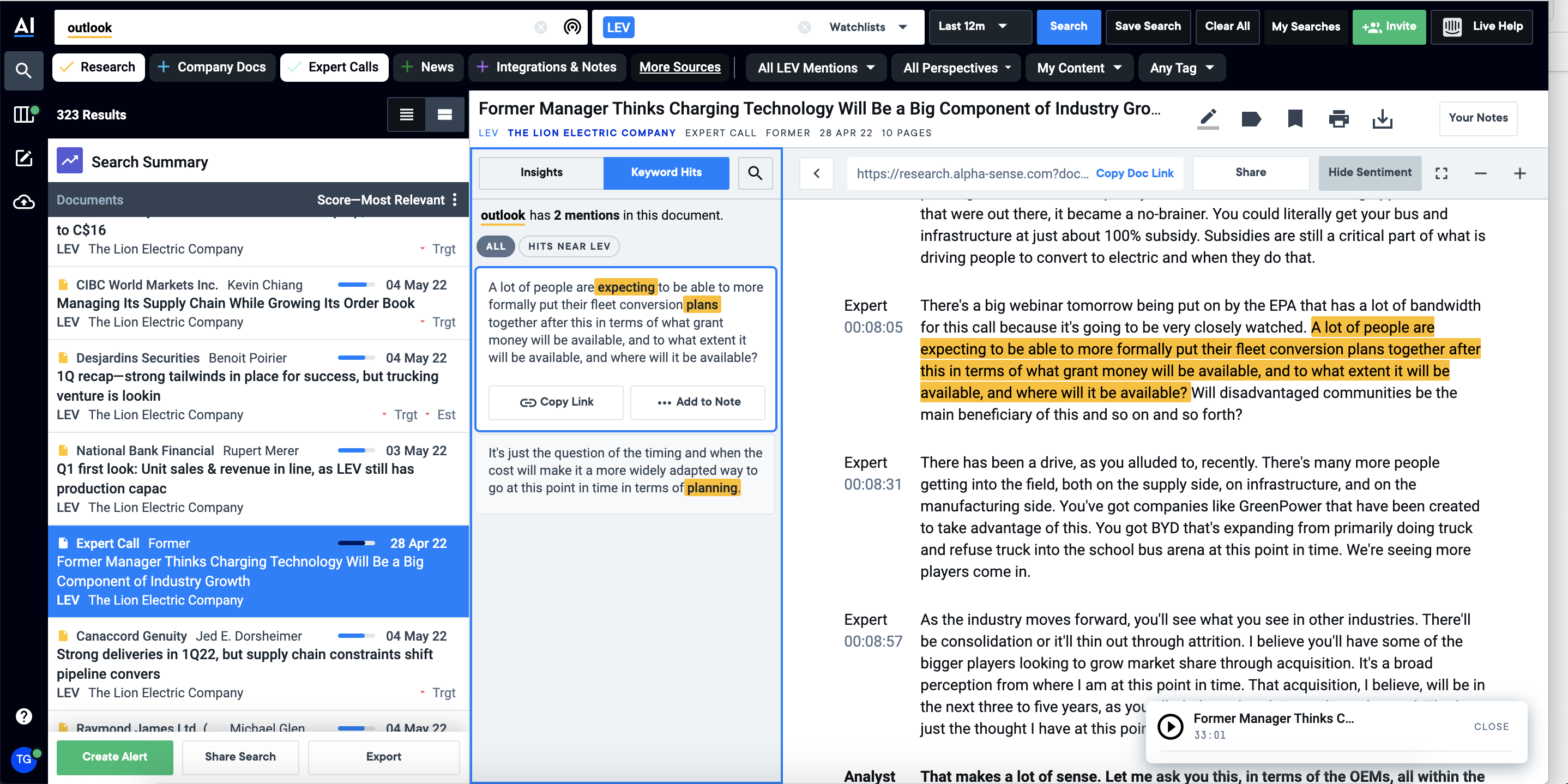
Task: Switch to compact list view
Action: click(407, 114)
